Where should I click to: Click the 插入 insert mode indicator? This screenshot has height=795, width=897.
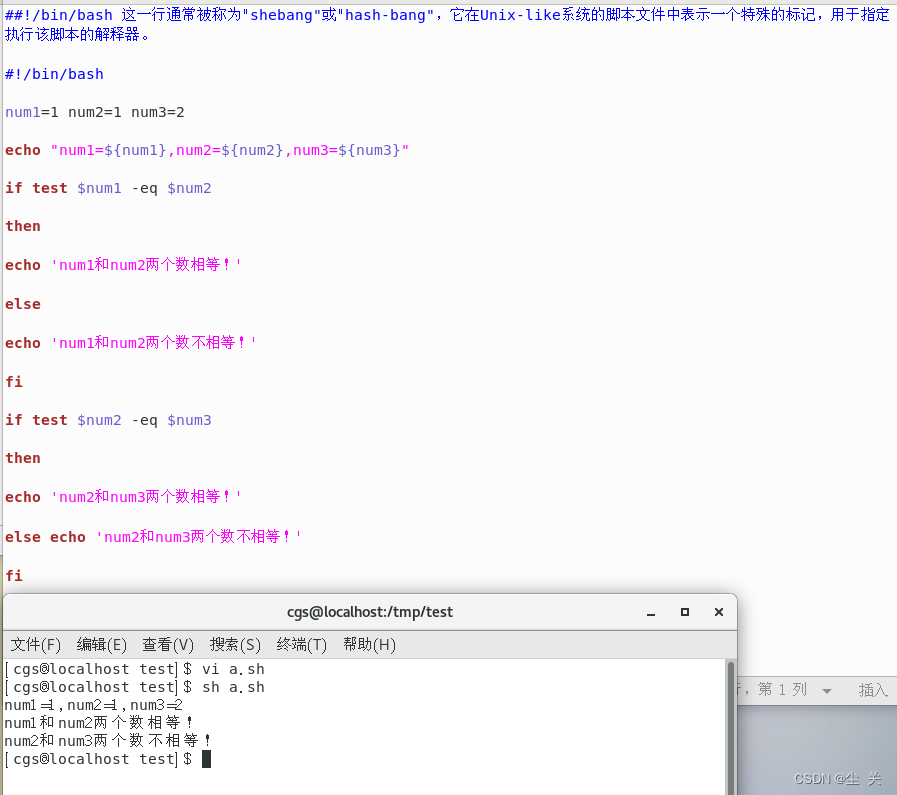[873, 690]
